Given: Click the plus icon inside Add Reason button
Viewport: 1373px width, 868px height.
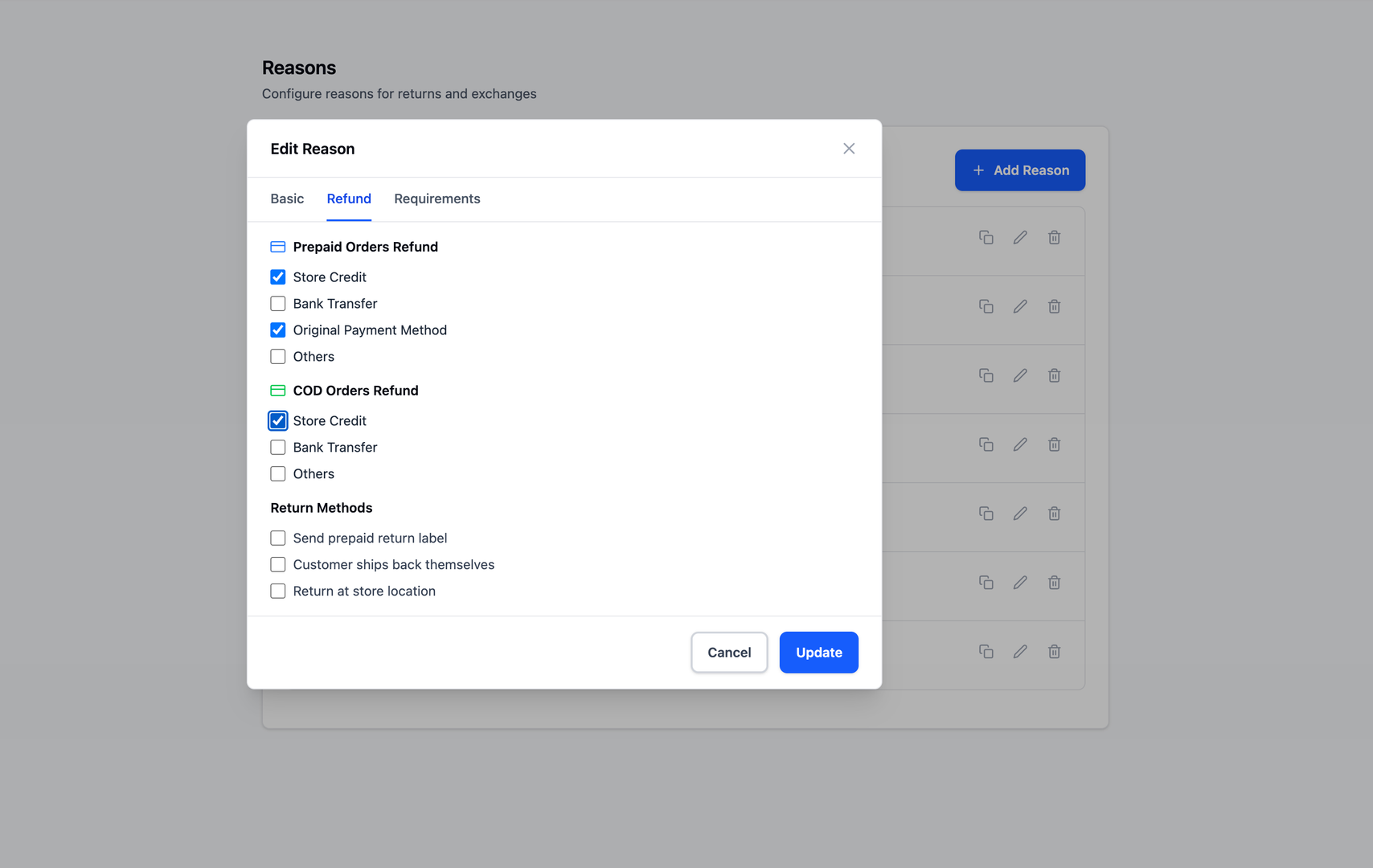Looking at the screenshot, I should point(978,170).
